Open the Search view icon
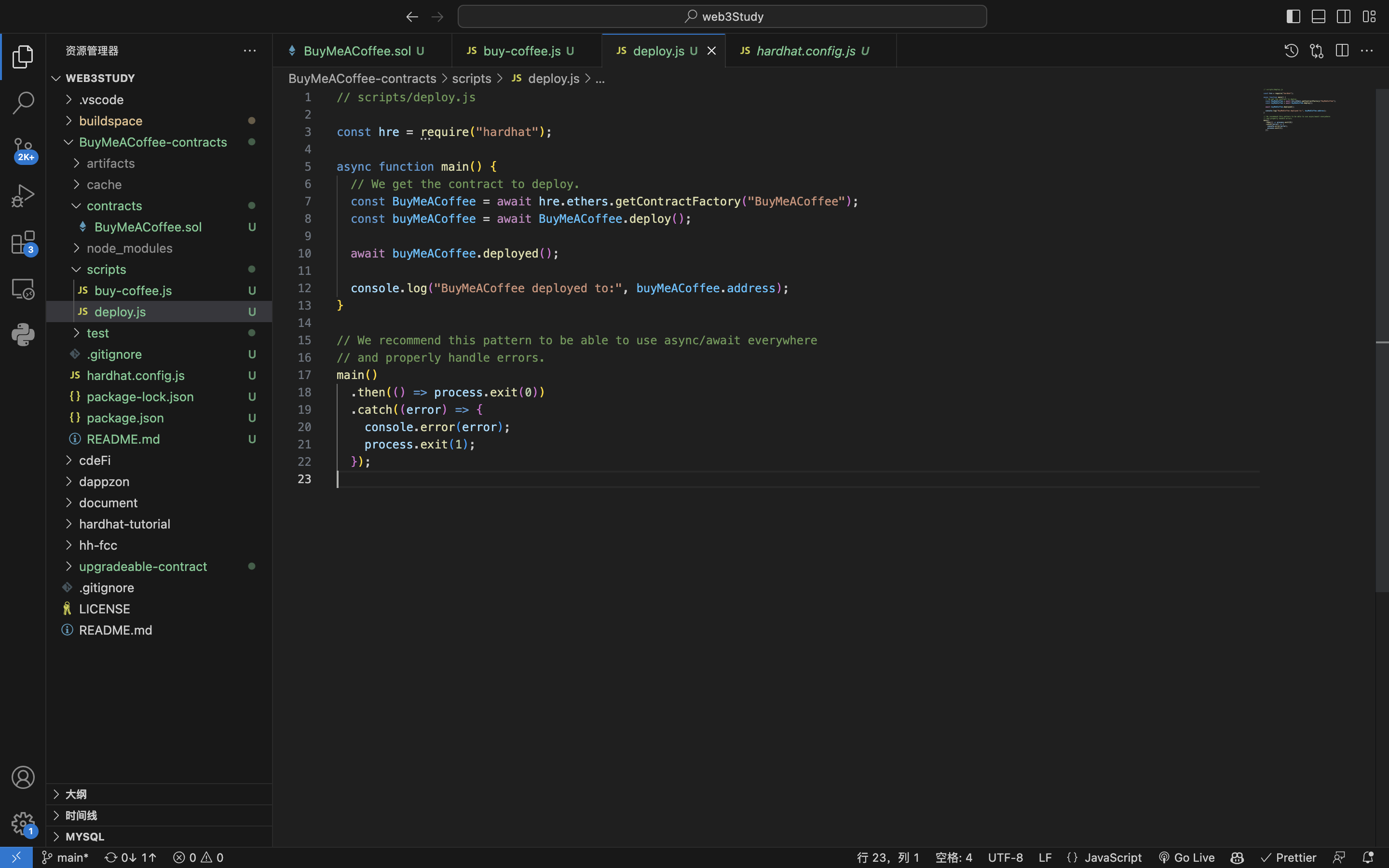 click(23, 103)
